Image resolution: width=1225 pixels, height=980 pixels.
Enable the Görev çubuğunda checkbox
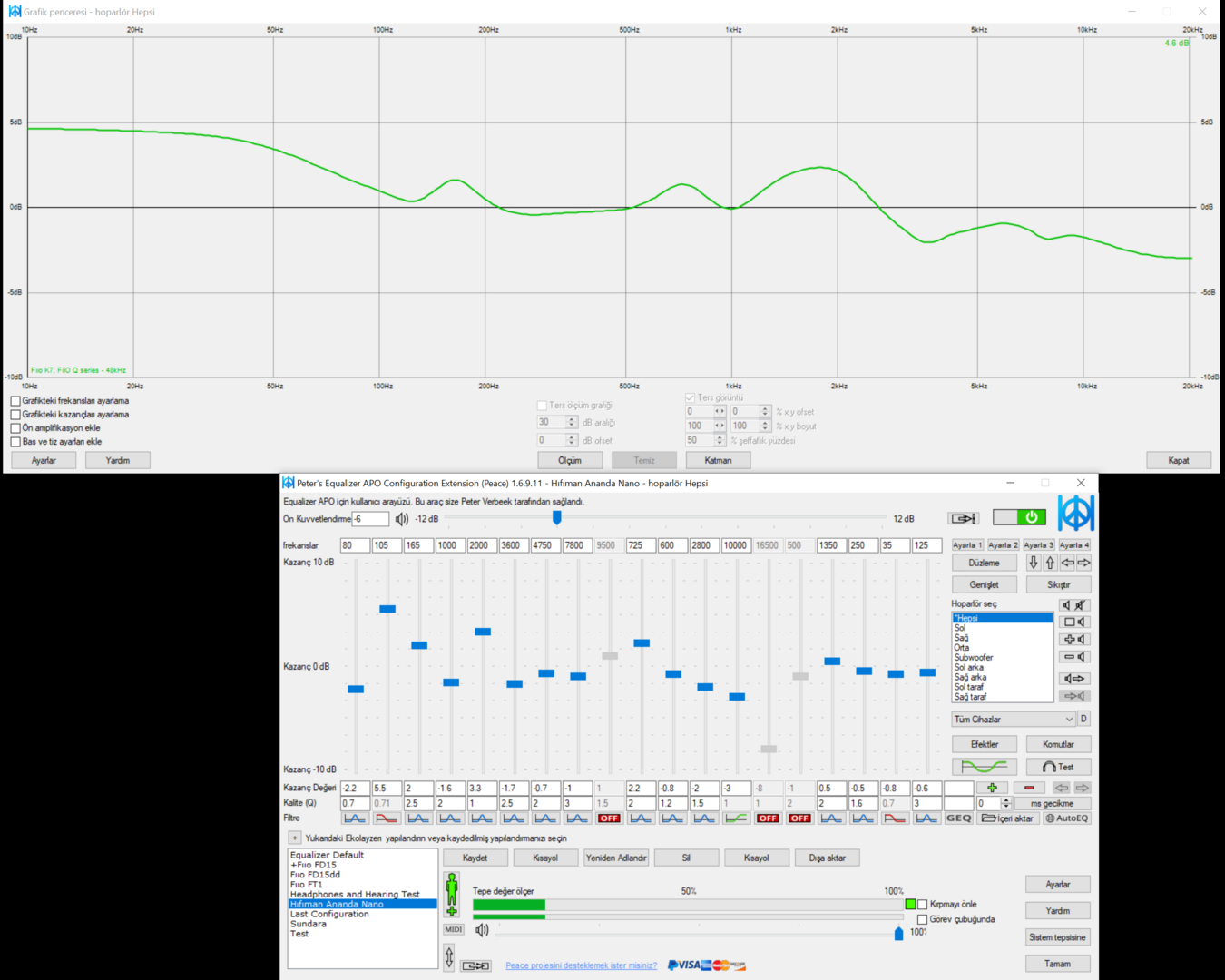pos(923,920)
